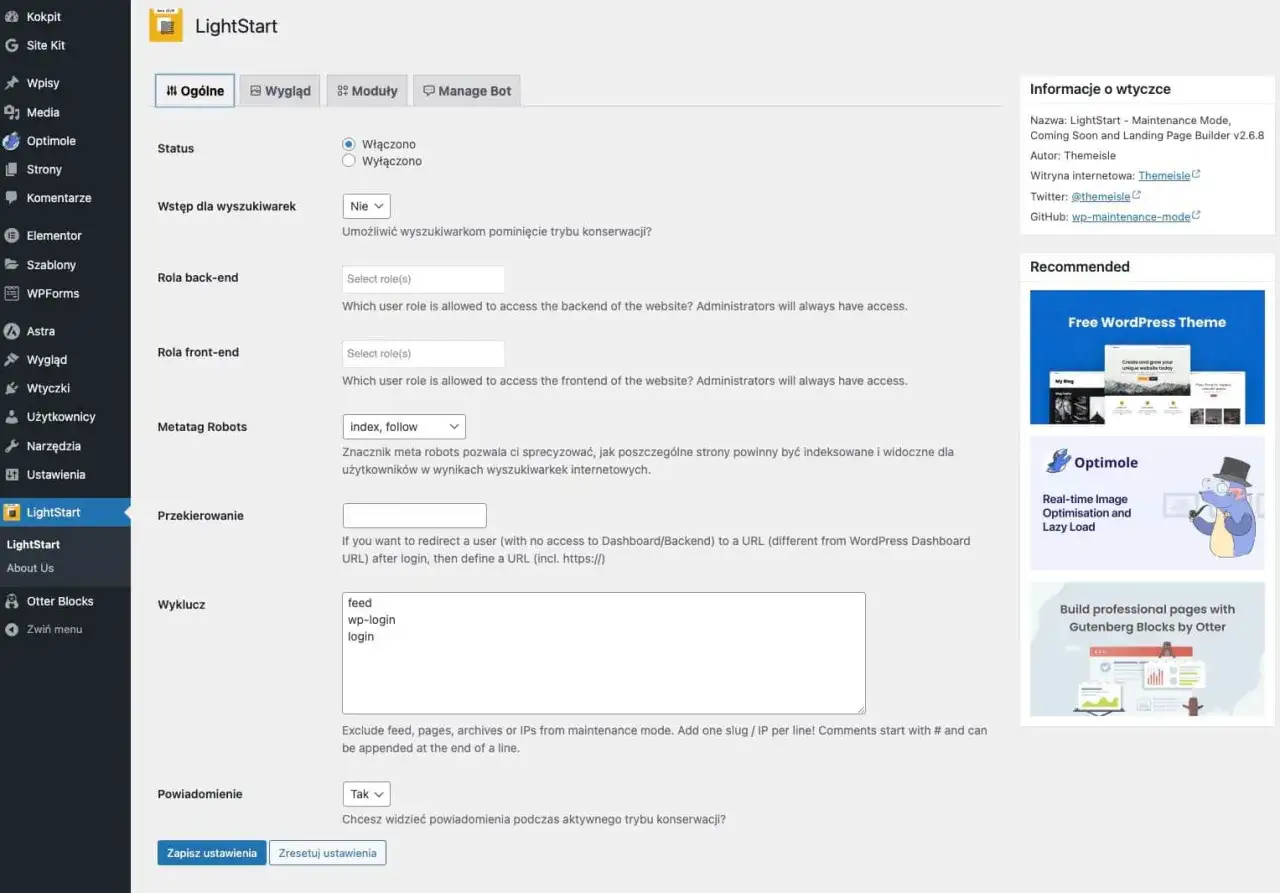The height and width of the screenshot is (893, 1280).
Task: Switch to the Ogólne tab
Action: point(195,91)
